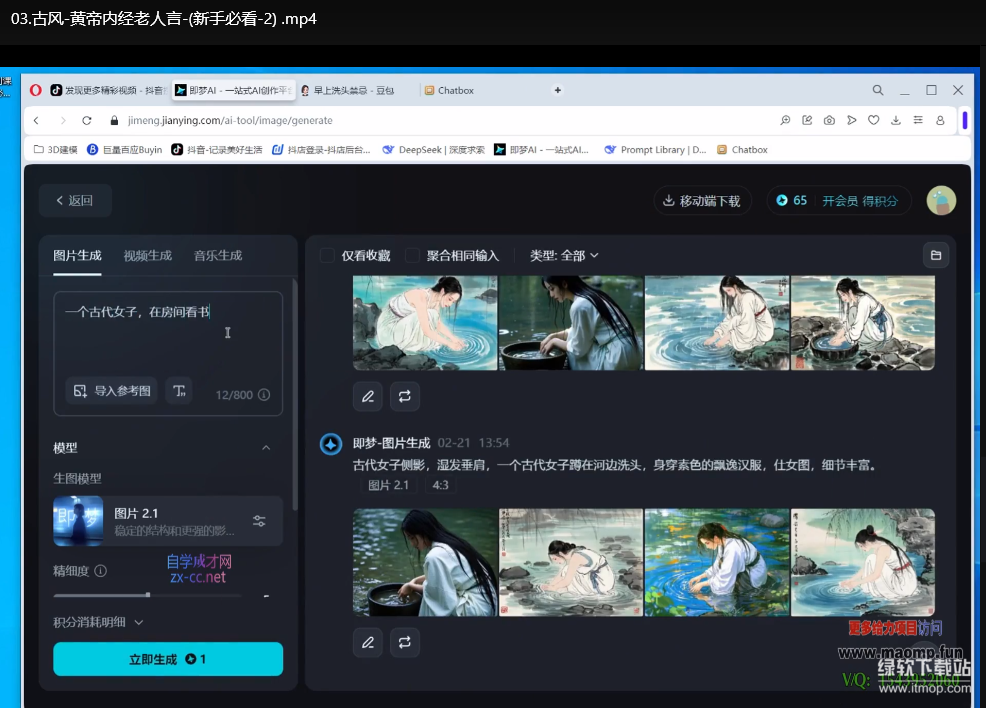Viewport: 986px width, 708px height.
Task: Open the 类型: 全部 dropdown
Action: [x=564, y=255]
